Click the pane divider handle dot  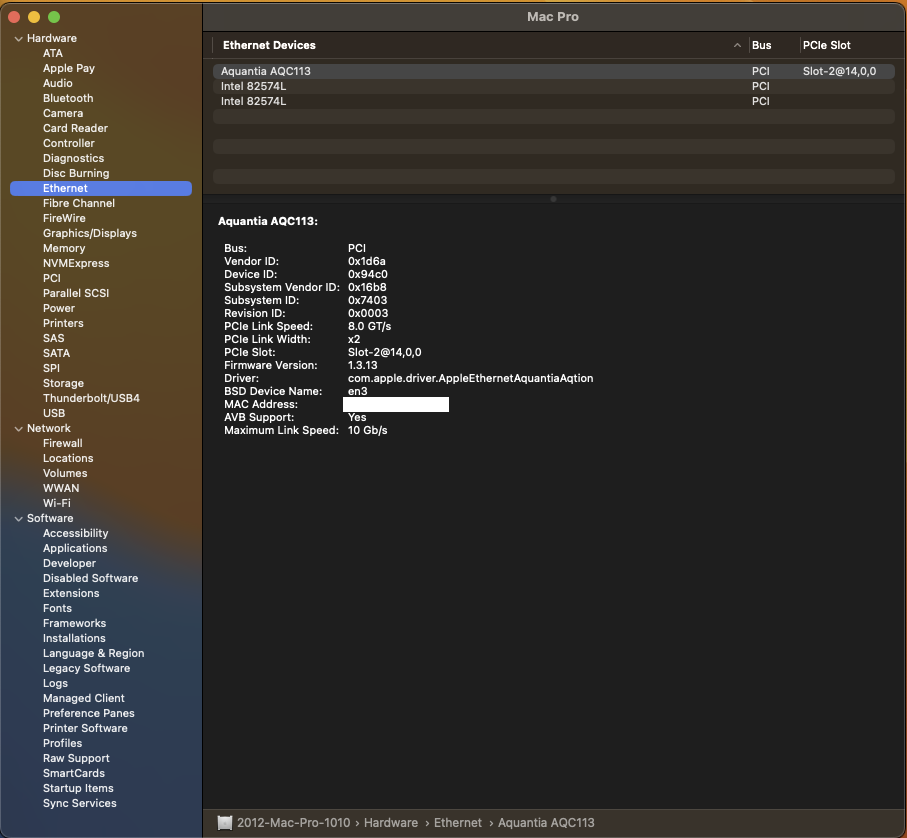coord(554,200)
